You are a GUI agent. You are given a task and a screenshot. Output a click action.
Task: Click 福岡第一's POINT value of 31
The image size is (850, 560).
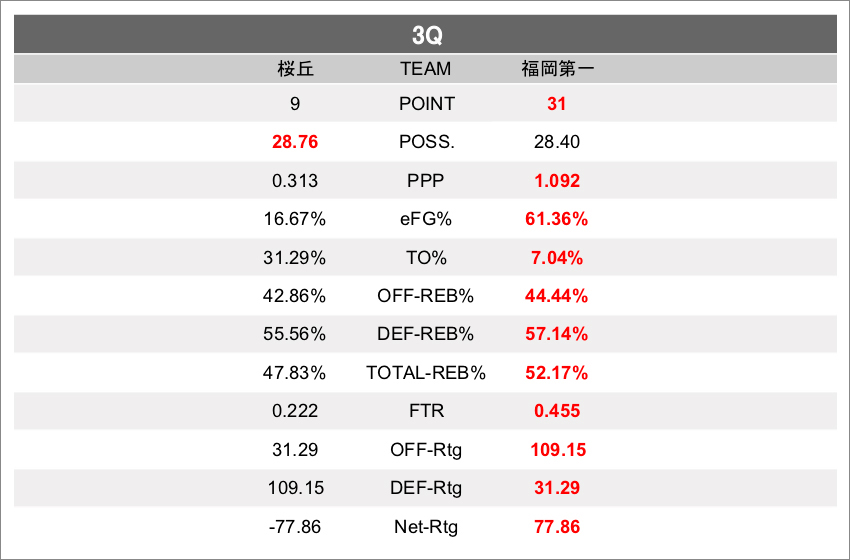[557, 104]
